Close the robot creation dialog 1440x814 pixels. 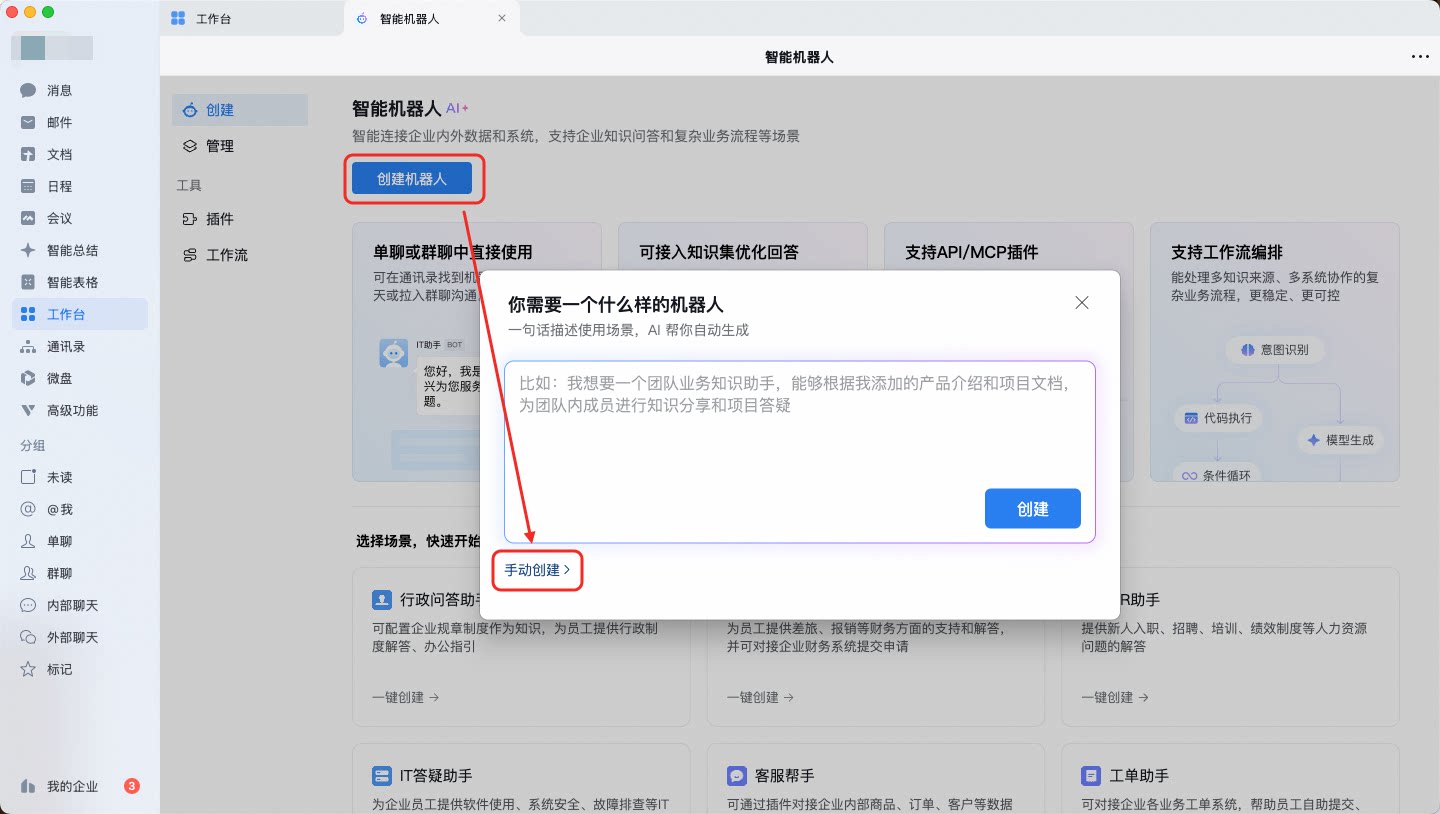[1081, 303]
